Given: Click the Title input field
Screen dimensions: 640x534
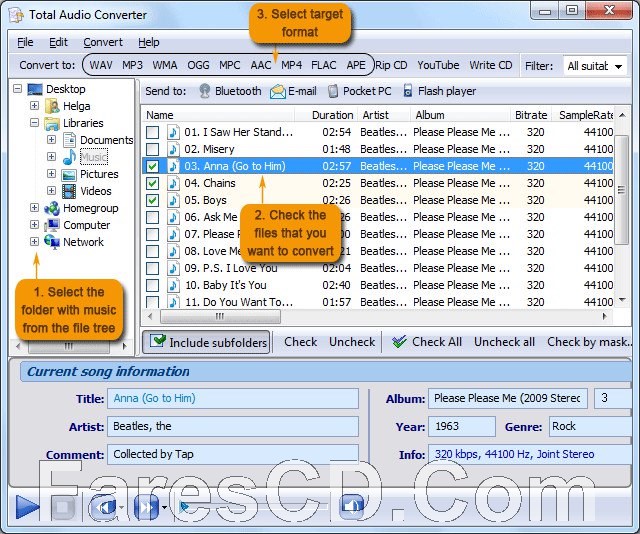Looking at the screenshot, I should point(233,398).
